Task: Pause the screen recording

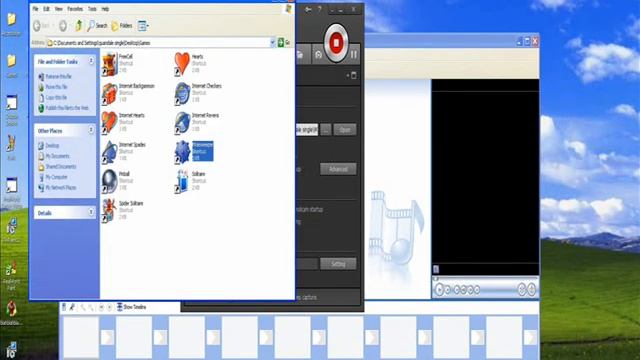Action: coord(354,54)
